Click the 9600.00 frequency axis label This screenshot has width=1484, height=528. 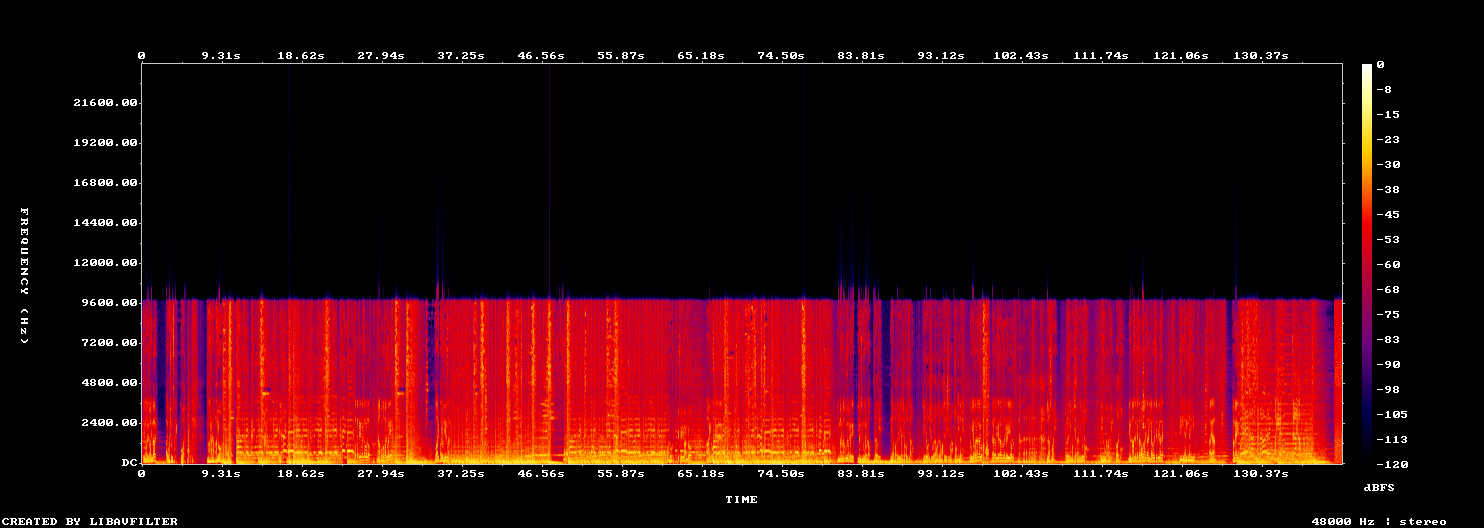[109, 303]
